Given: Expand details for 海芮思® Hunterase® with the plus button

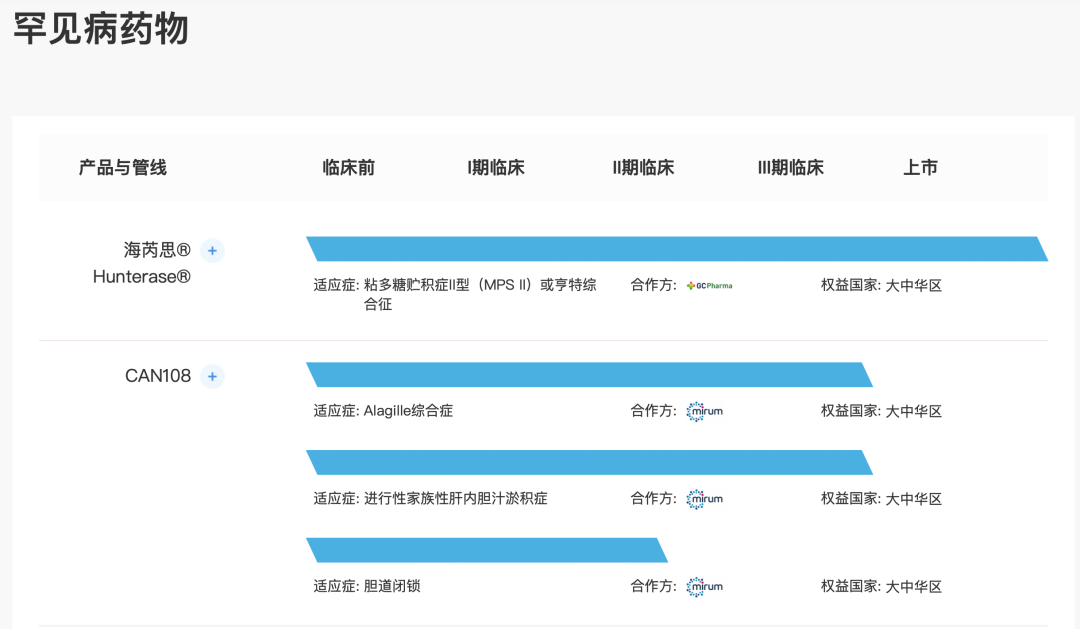Looking at the screenshot, I should tap(212, 251).
